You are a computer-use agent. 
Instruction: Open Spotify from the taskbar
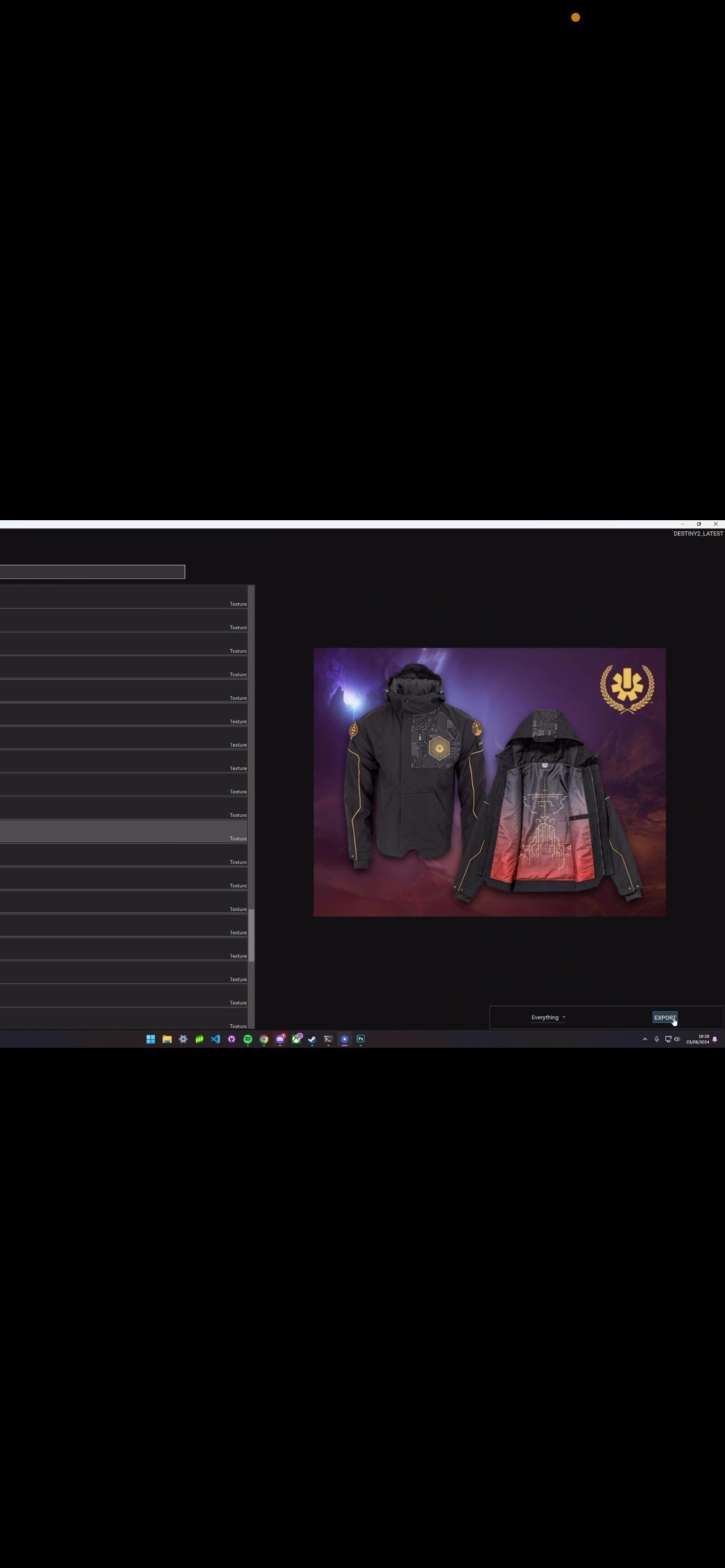tap(247, 1039)
